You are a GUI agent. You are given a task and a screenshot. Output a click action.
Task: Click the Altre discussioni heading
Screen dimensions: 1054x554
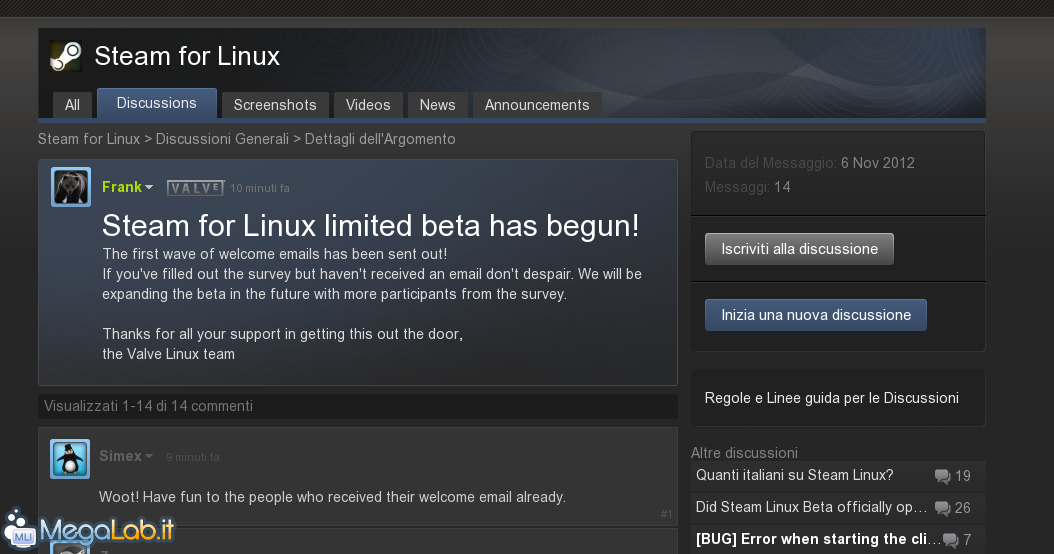tap(744, 452)
